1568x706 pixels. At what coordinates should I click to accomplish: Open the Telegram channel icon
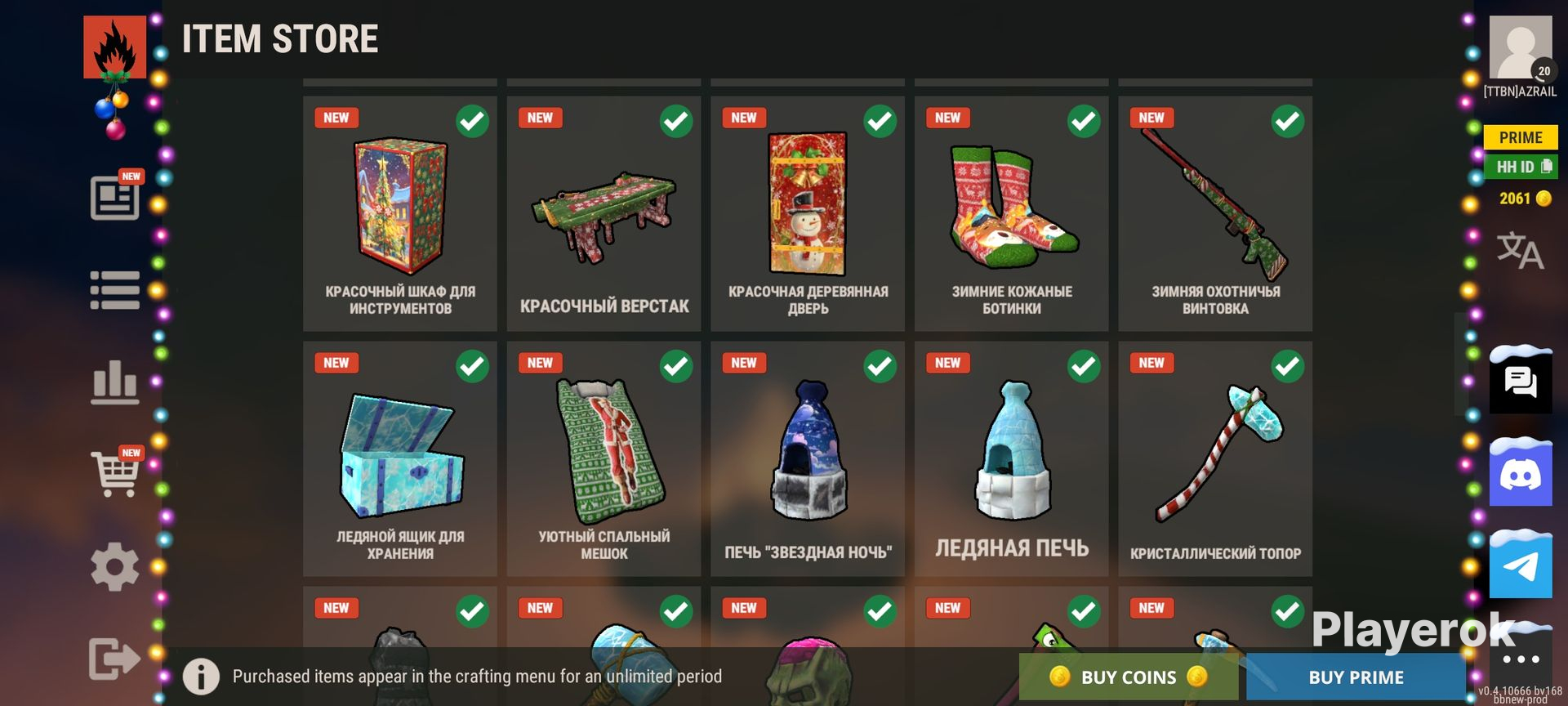1521,565
